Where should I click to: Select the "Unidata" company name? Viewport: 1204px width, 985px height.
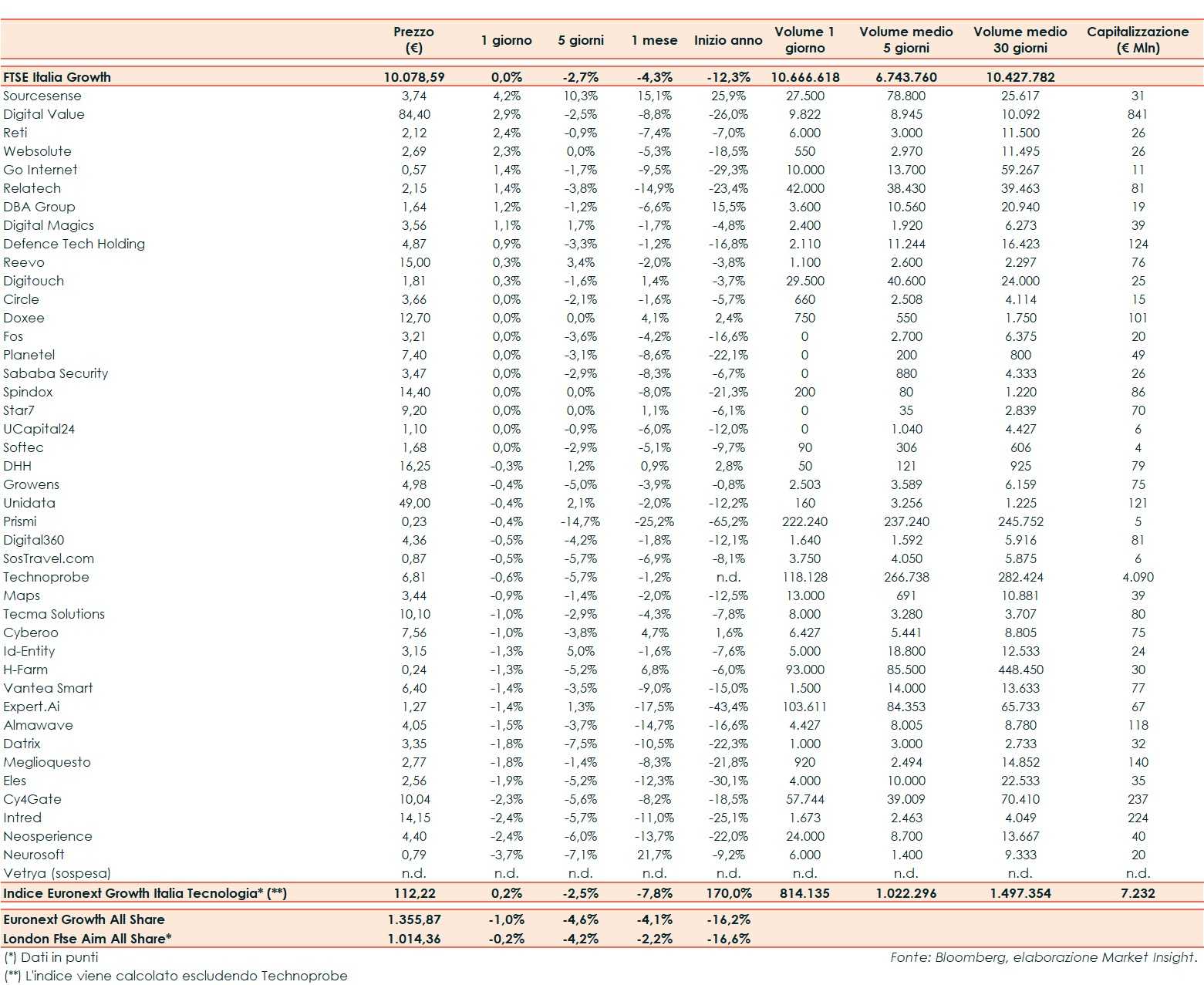pos(29,503)
